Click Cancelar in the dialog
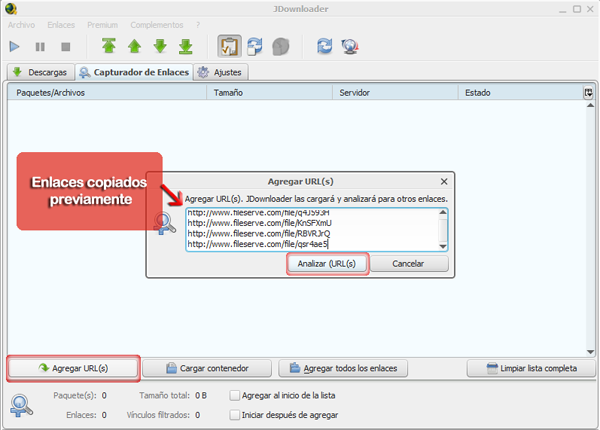This screenshot has width=600, height=430. (x=409, y=264)
